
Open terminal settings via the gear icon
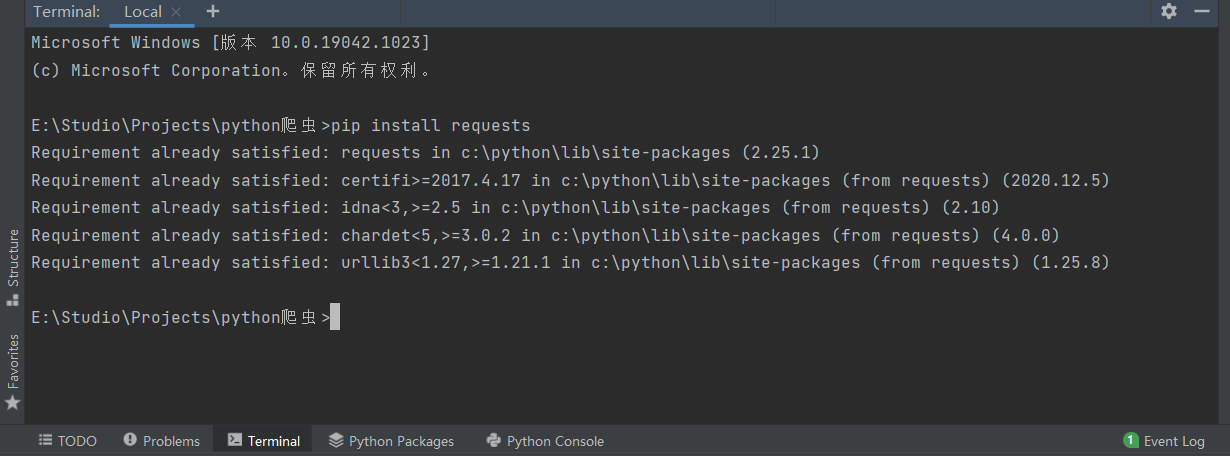pos(1169,12)
